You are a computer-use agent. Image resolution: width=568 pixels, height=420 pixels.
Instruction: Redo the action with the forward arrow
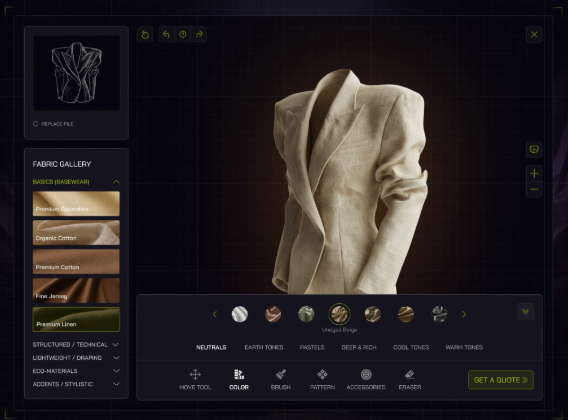[199, 34]
